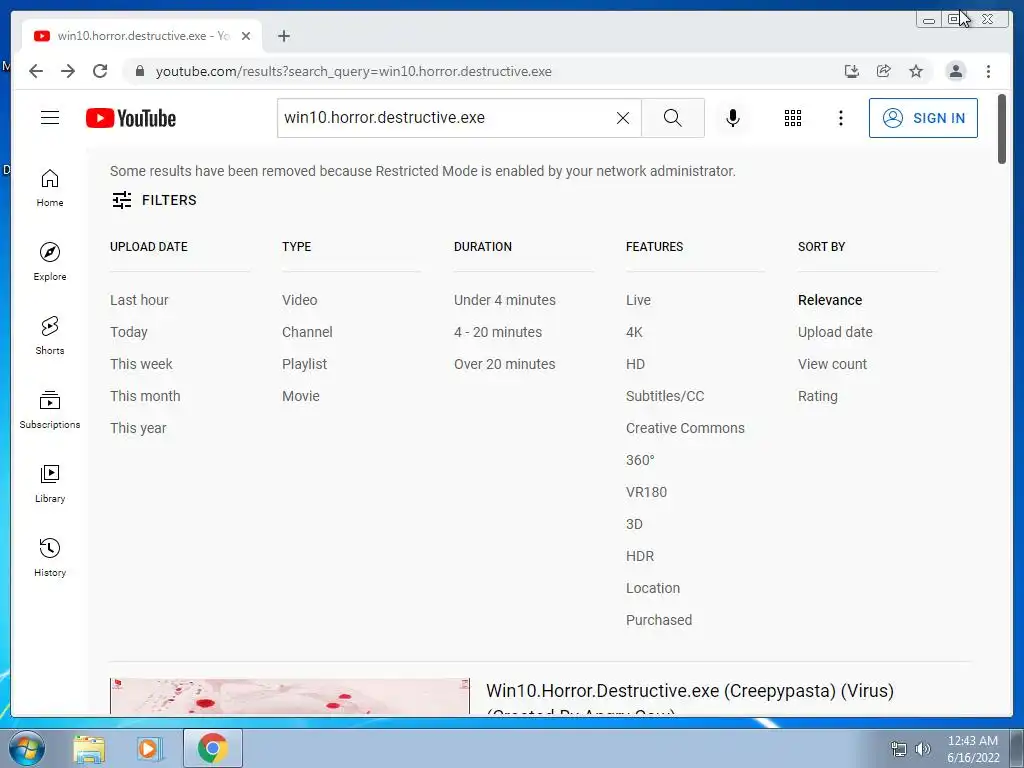This screenshot has width=1024, height=768.
Task: Filter uploads by This week
Action: click(x=141, y=364)
